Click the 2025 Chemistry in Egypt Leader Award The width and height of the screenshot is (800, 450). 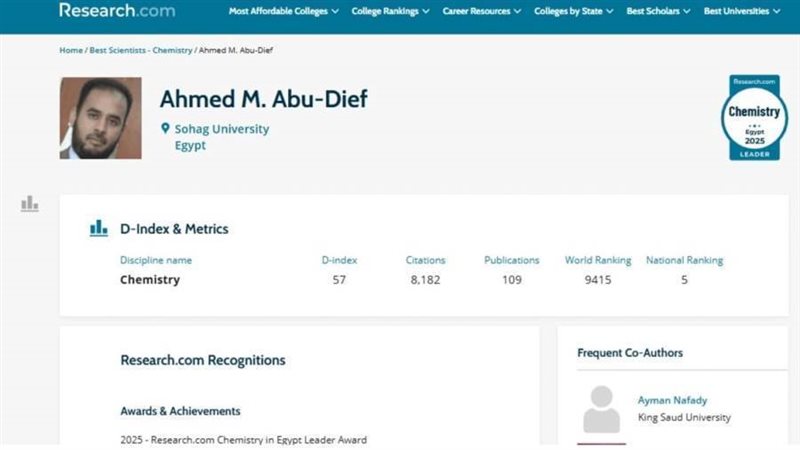243,440
